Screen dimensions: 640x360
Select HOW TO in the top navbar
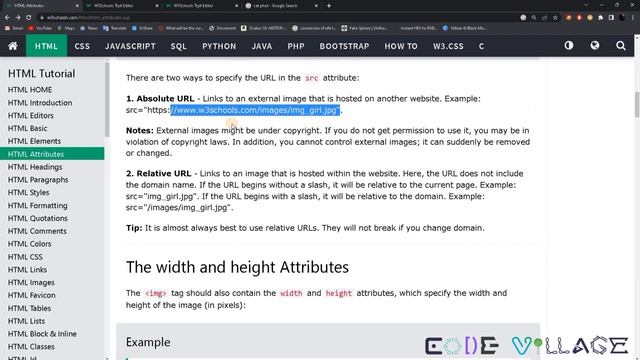point(401,46)
